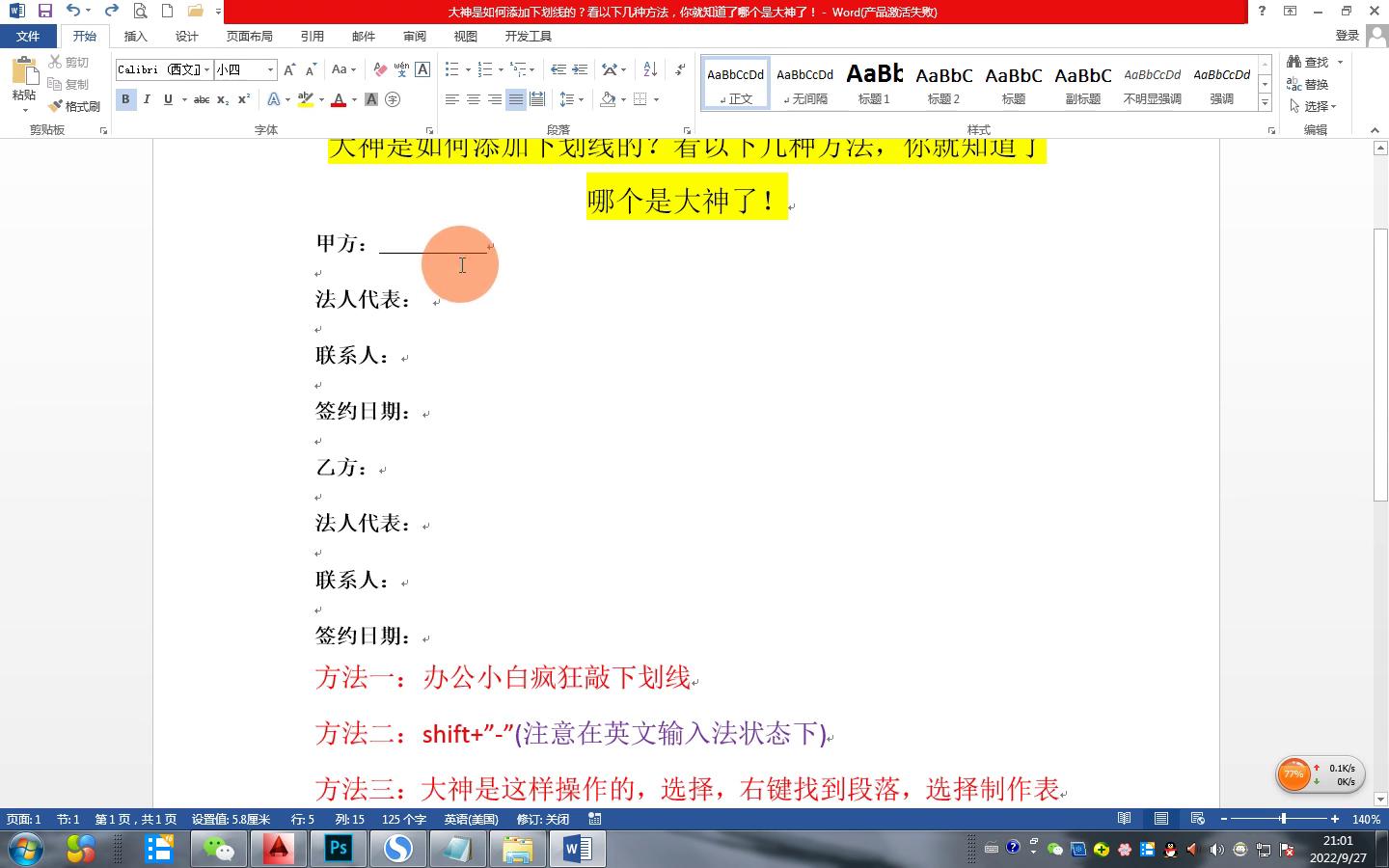Click the increase indent icon

(x=580, y=69)
